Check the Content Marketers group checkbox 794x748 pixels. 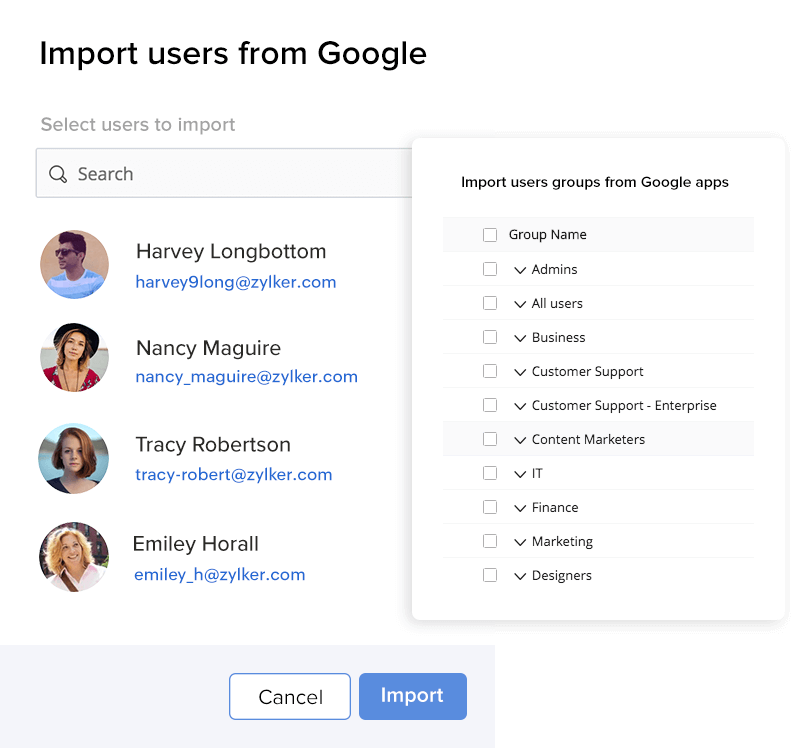[490, 439]
